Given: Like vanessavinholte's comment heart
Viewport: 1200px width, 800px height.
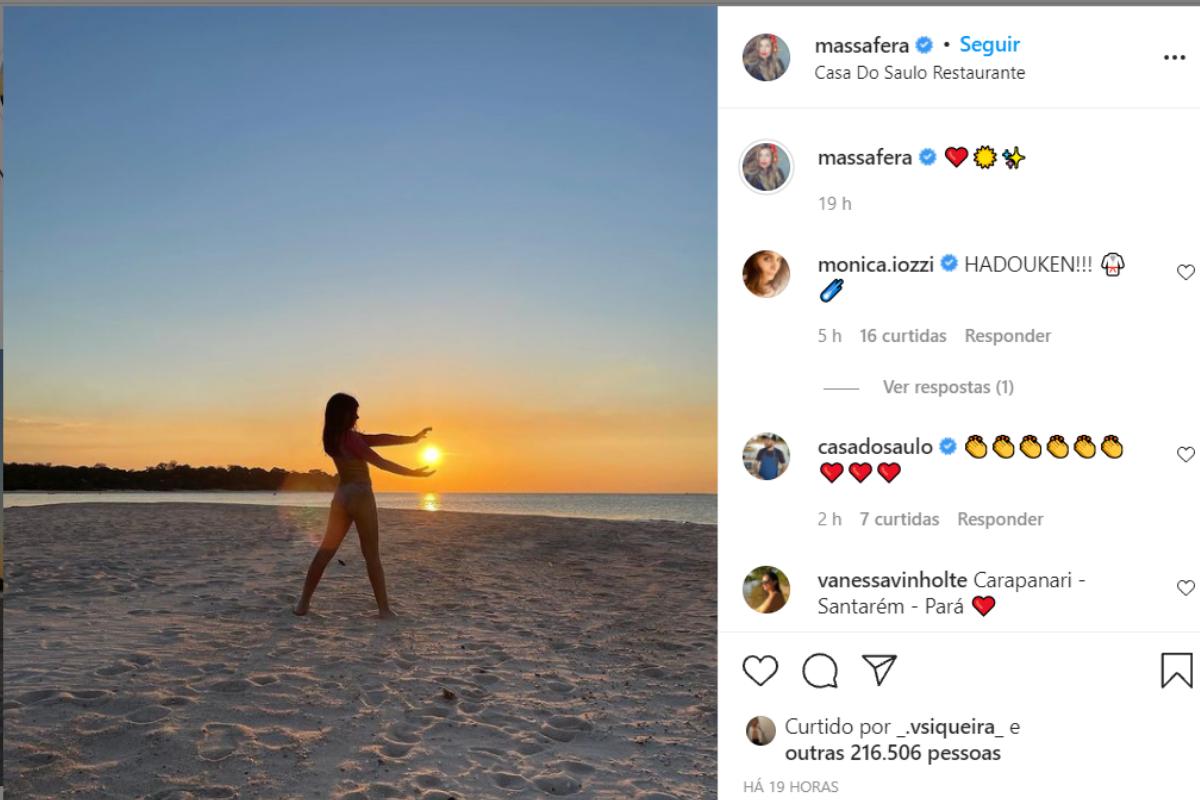Looking at the screenshot, I should tap(1185, 588).
